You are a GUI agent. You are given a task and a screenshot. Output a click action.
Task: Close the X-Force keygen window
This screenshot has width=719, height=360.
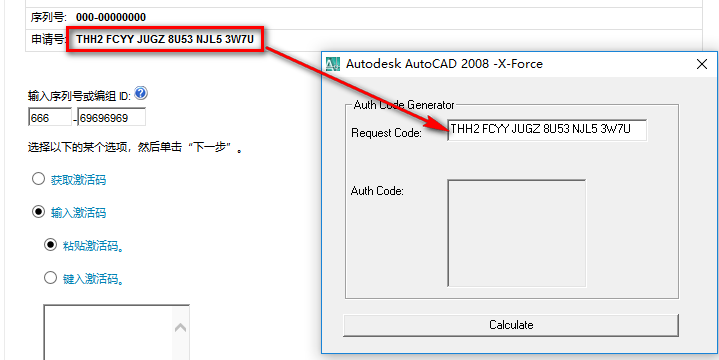pyautogui.click(x=702, y=64)
